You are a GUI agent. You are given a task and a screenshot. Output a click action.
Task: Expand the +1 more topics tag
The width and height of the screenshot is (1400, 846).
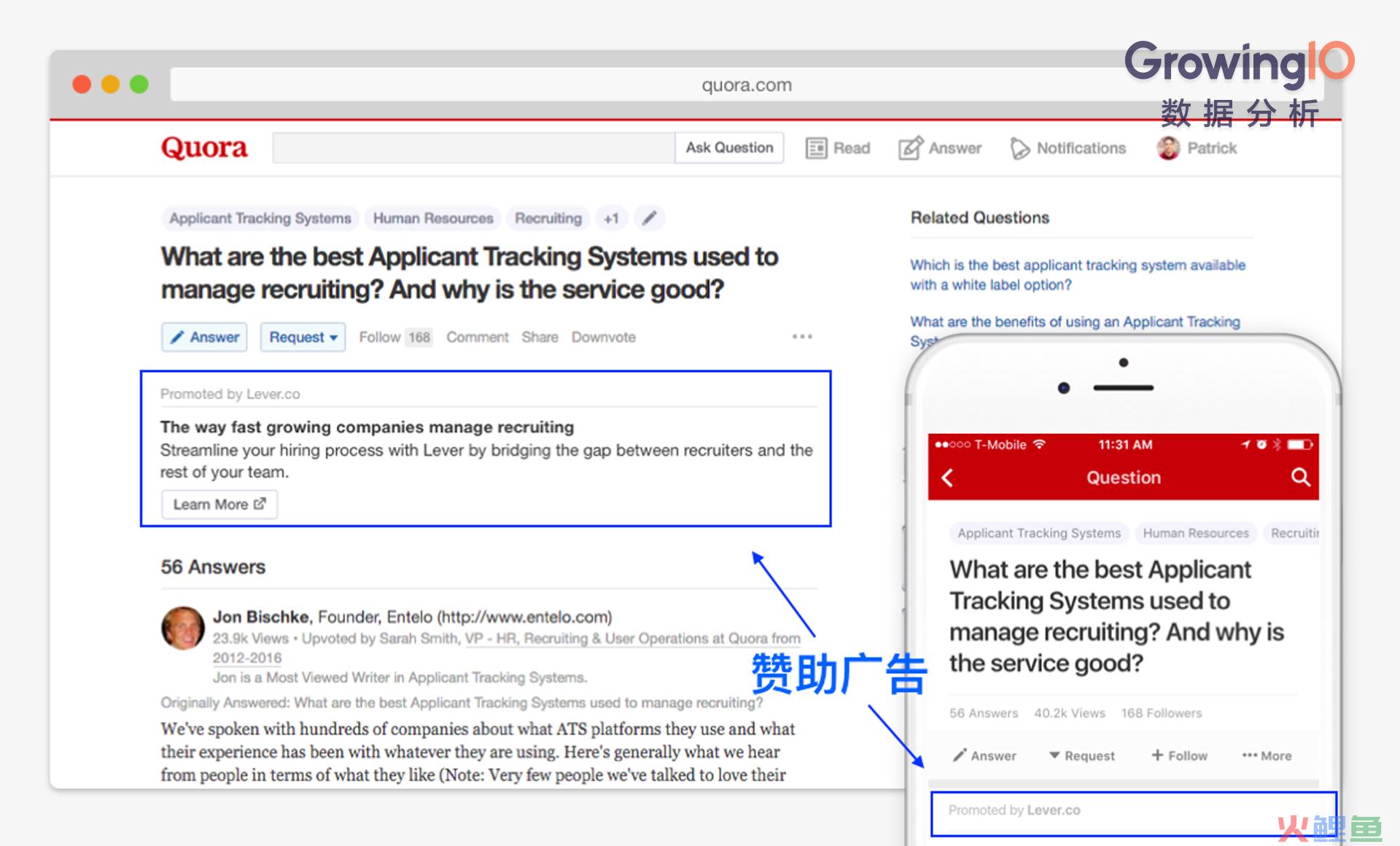click(611, 218)
